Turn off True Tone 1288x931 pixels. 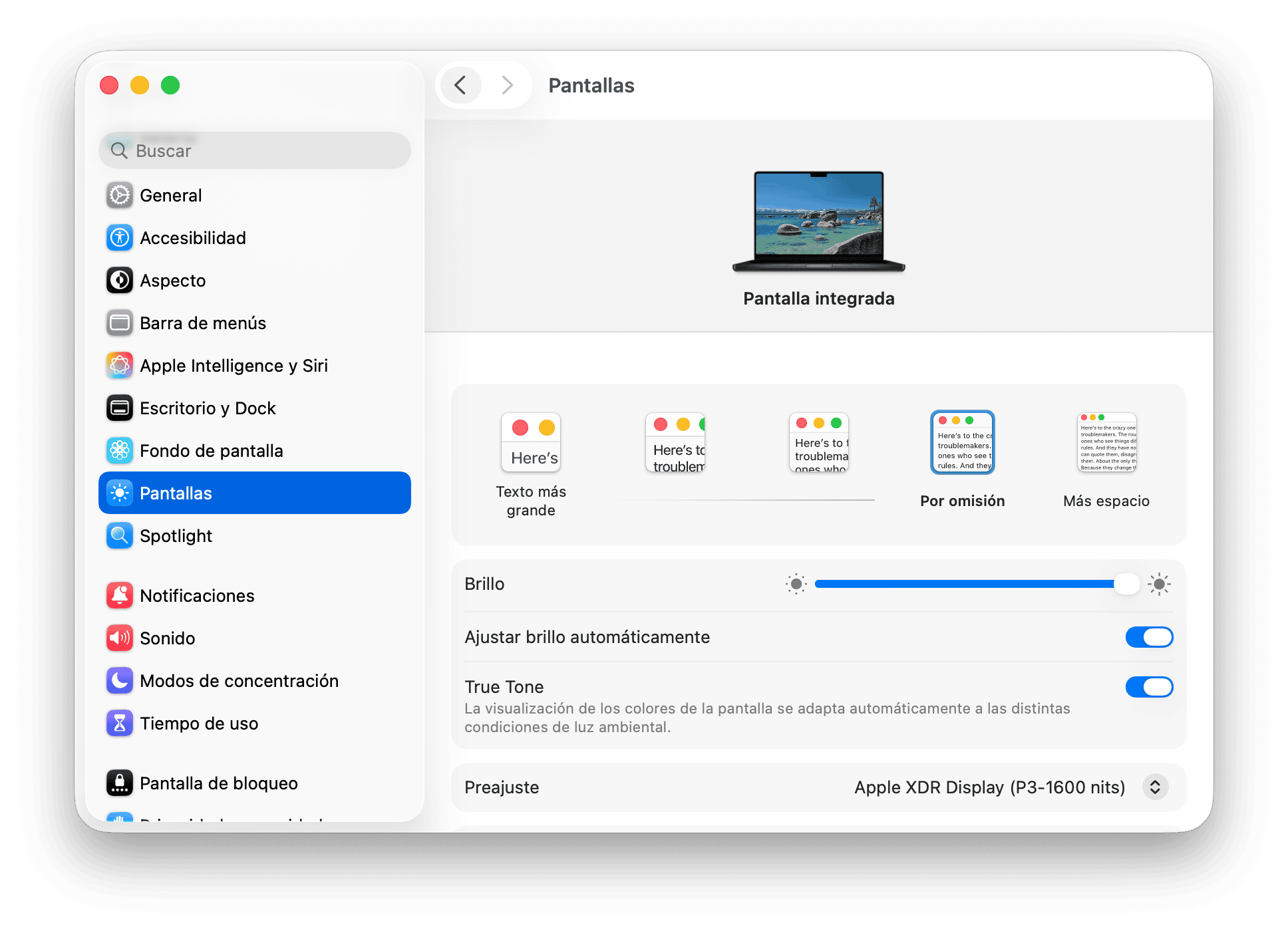click(x=1149, y=687)
